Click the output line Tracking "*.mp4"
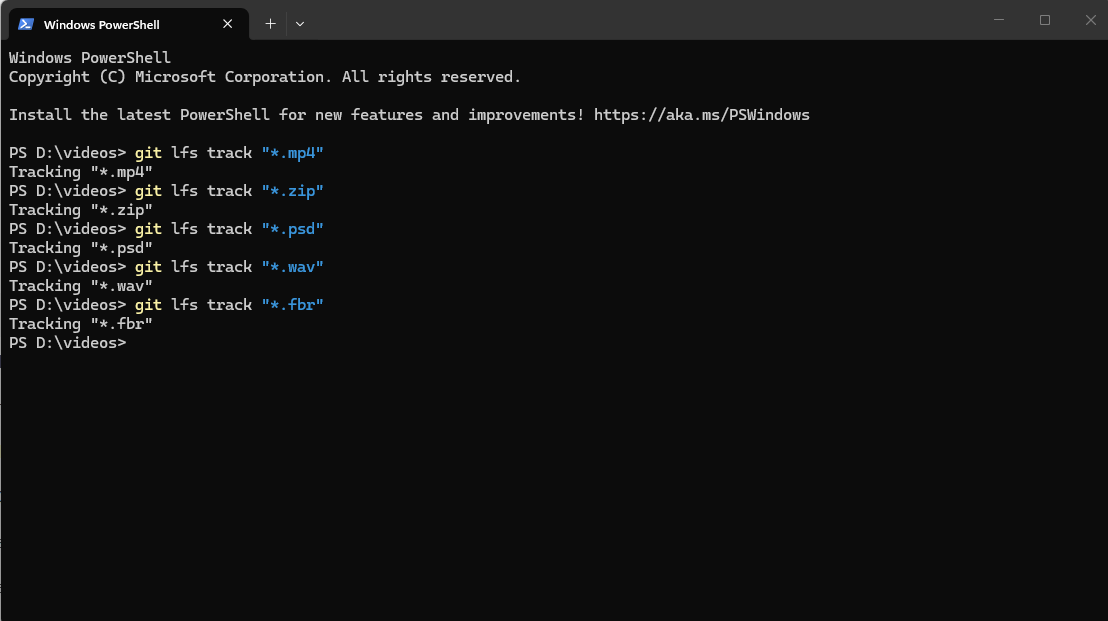 click(81, 172)
